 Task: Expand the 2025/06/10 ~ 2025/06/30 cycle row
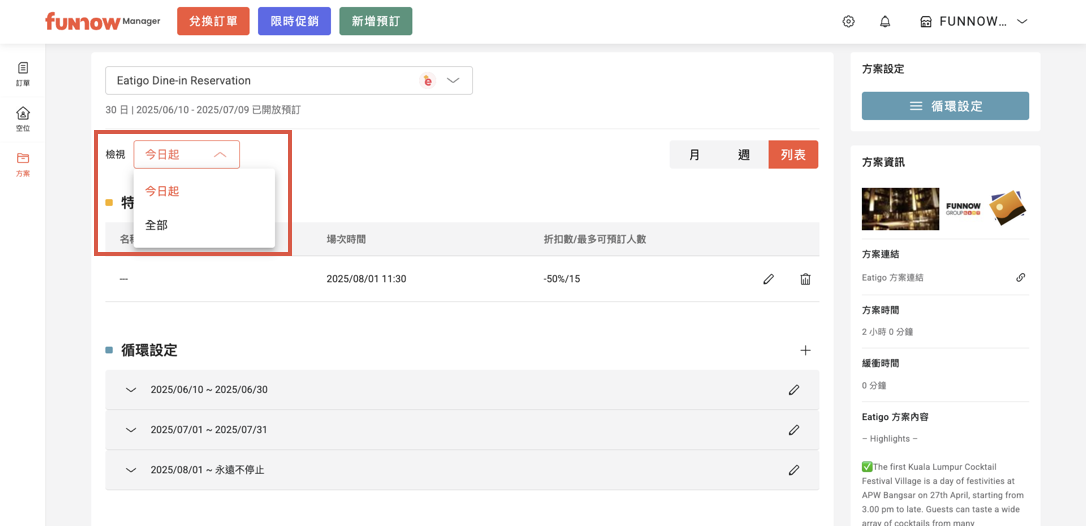pyautogui.click(x=131, y=390)
